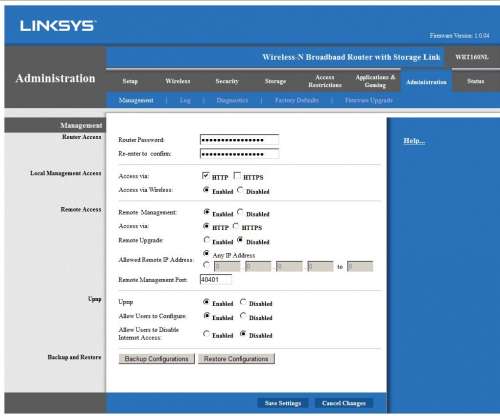Image resolution: width=500 pixels, height=416 pixels.
Task: Uncheck the HTTP local access checkbox
Action: tap(206, 176)
